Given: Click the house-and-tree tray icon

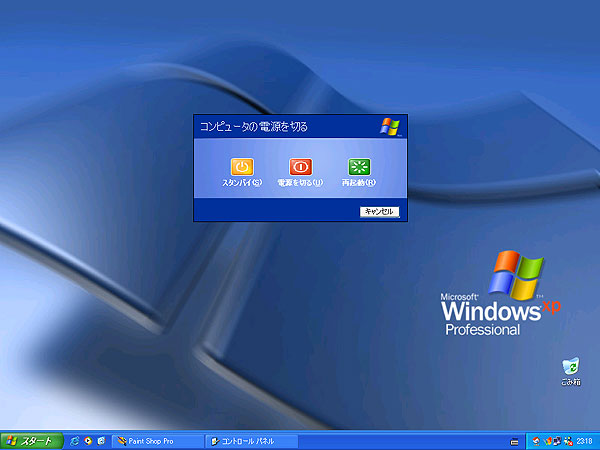Looking at the screenshot, I should pos(536,441).
